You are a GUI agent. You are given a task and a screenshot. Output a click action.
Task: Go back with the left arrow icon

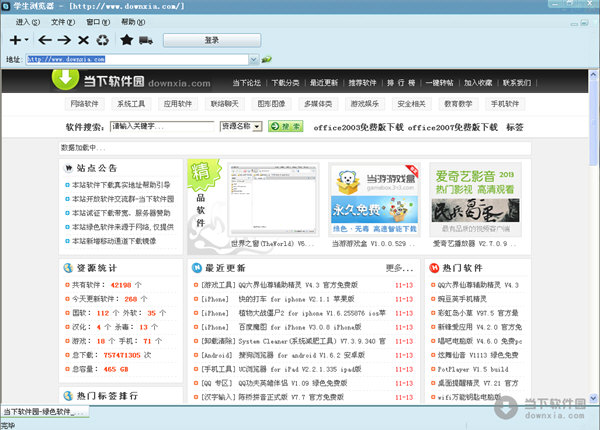pyautogui.click(x=45, y=40)
